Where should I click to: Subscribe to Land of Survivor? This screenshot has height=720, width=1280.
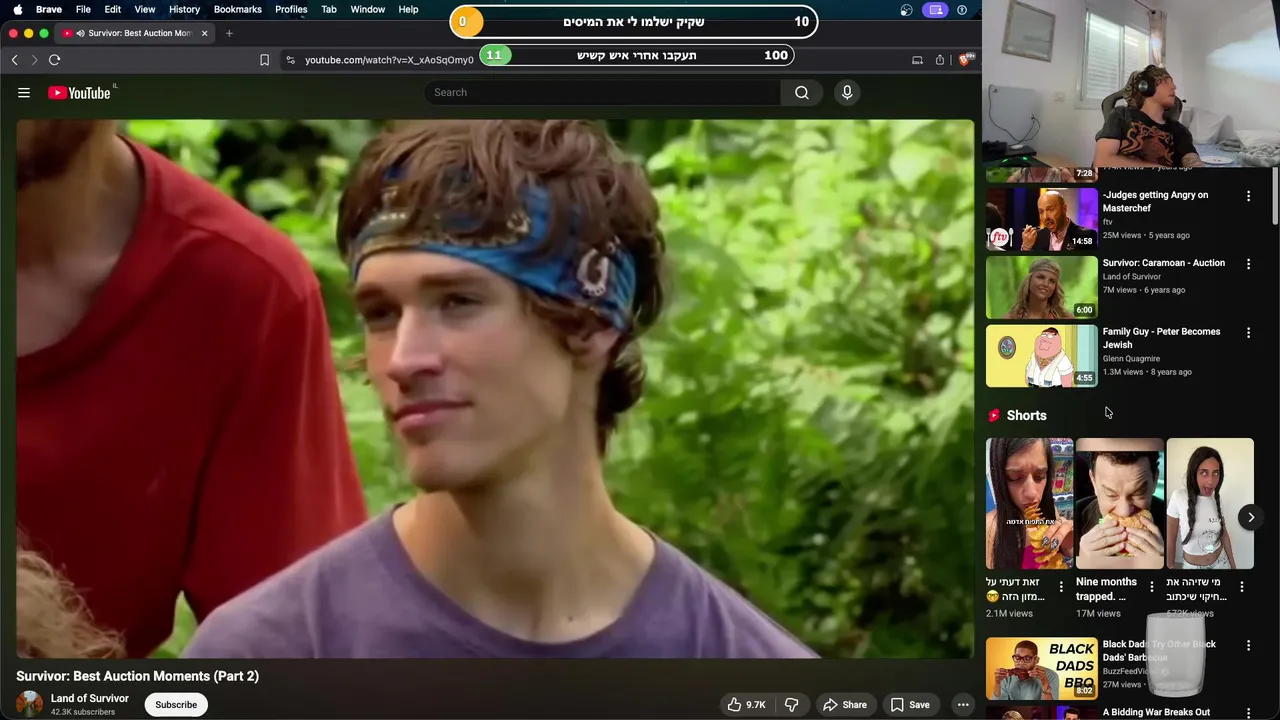(x=176, y=705)
